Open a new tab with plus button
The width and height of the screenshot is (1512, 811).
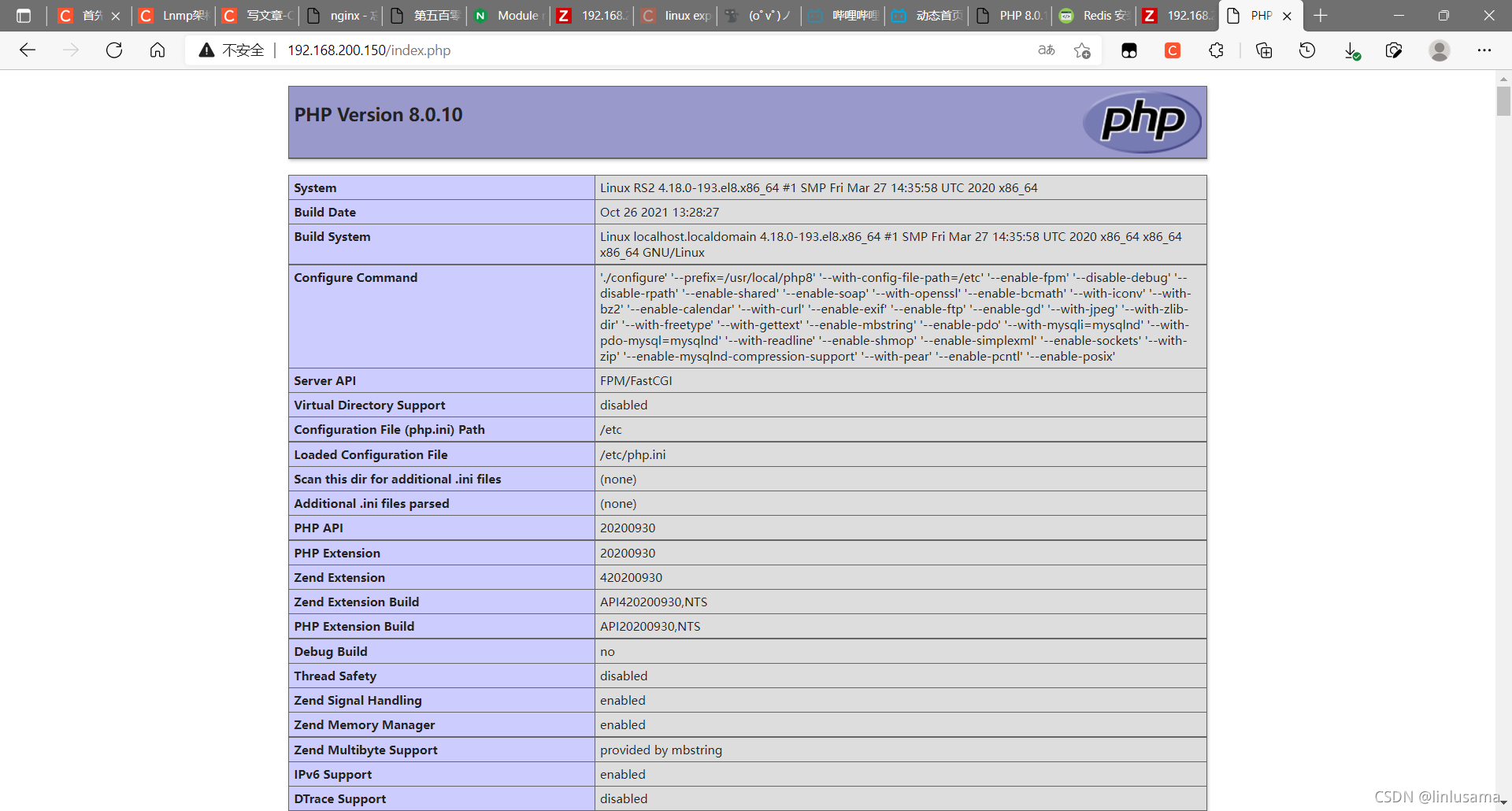coord(1321,16)
